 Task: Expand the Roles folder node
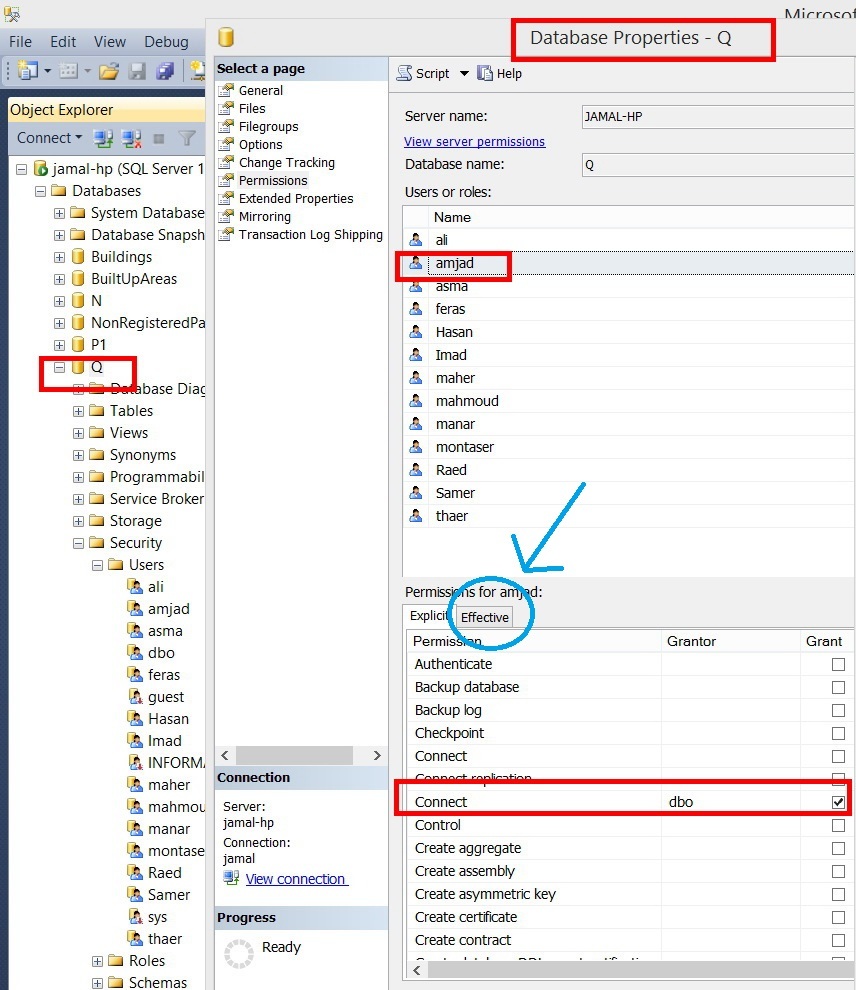click(x=97, y=961)
